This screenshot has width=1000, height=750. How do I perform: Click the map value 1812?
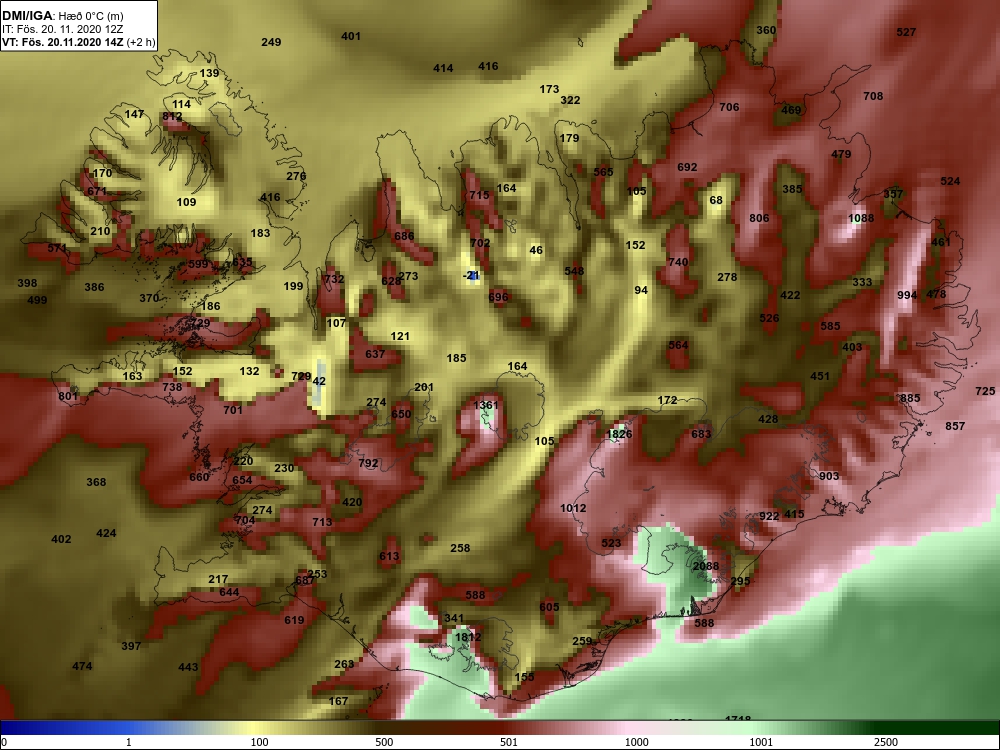coord(468,636)
